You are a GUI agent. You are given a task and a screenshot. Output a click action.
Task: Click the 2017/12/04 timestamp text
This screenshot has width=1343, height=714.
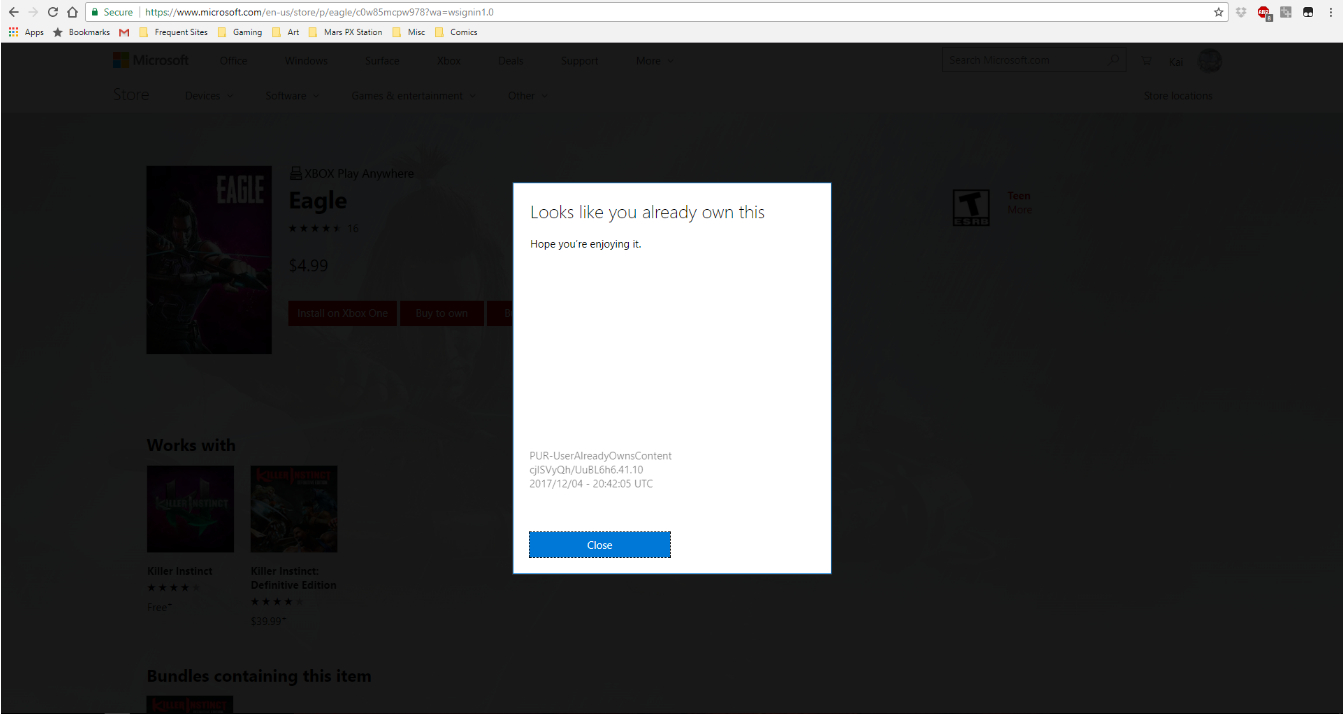(x=591, y=484)
